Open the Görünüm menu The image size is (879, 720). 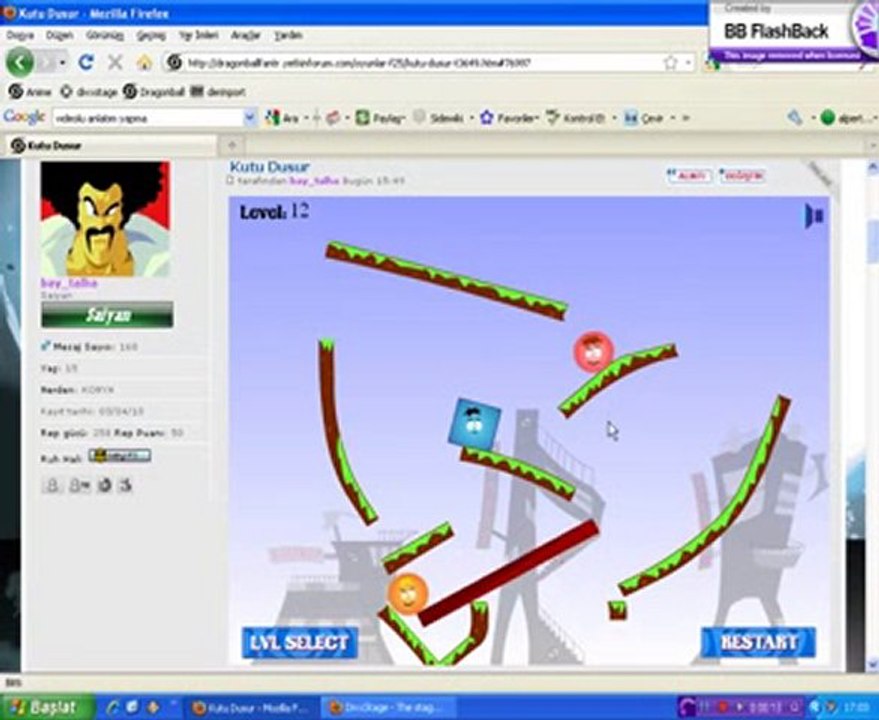point(105,35)
